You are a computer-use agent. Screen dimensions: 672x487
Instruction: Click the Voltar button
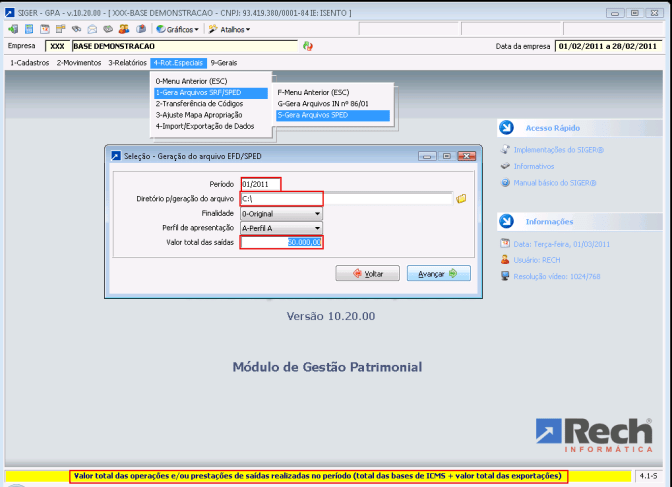click(367, 274)
